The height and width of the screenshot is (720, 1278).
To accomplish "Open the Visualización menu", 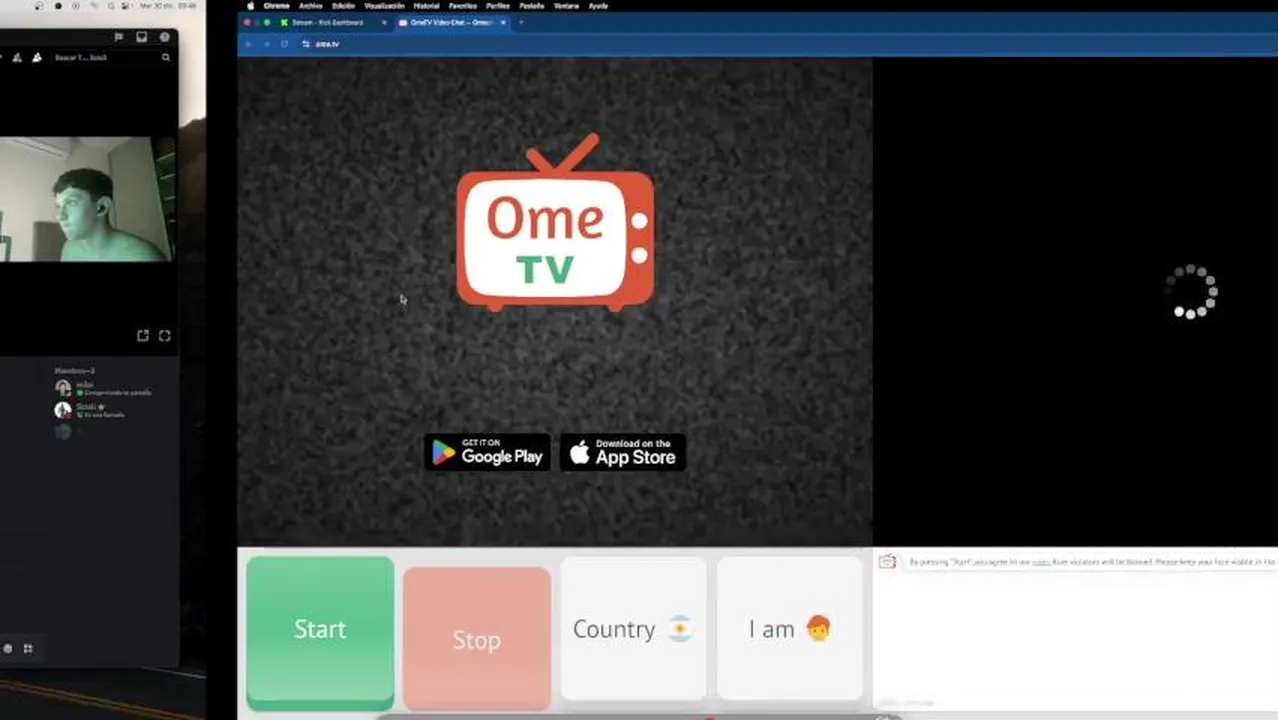I will [x=385, y=6].
